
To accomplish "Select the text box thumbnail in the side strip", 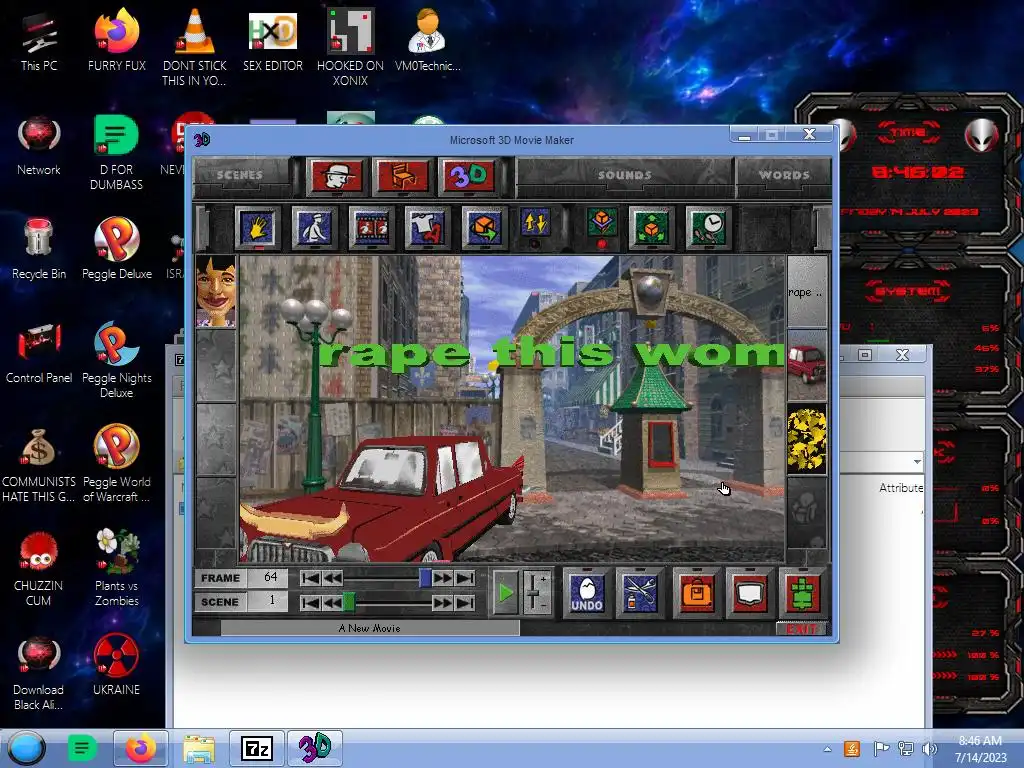I will click(x=807, y=292).
